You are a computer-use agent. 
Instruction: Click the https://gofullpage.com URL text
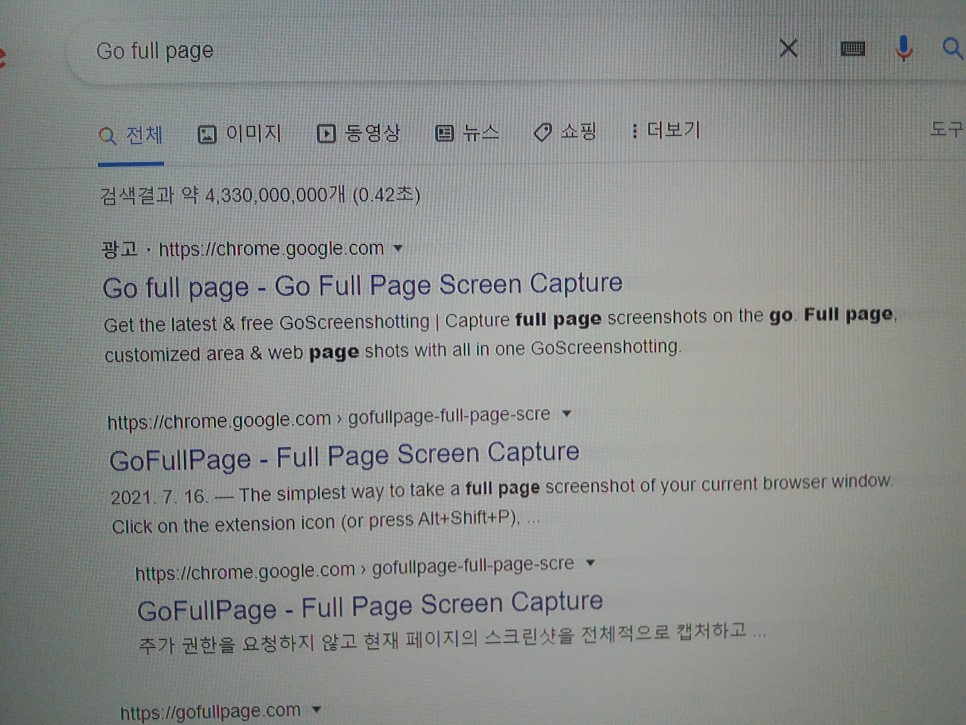coord(210,711)
